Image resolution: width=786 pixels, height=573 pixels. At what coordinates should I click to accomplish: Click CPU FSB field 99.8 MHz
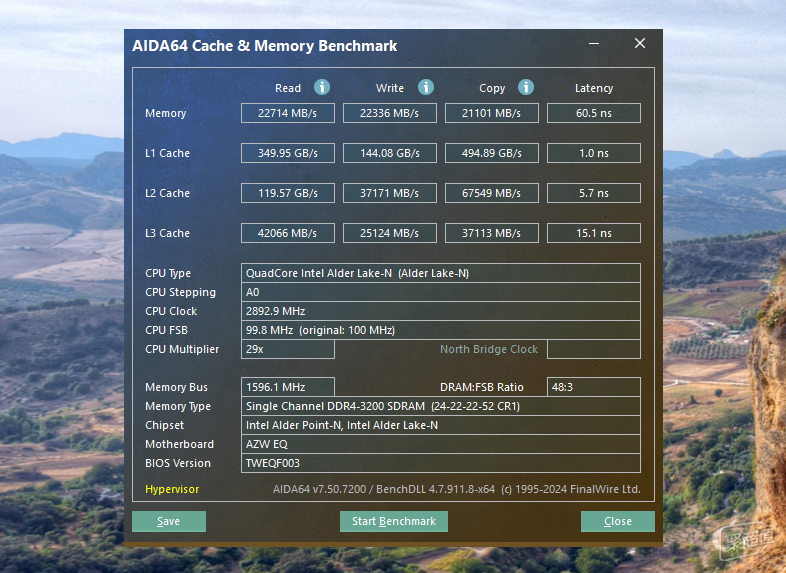click(441, 330)
